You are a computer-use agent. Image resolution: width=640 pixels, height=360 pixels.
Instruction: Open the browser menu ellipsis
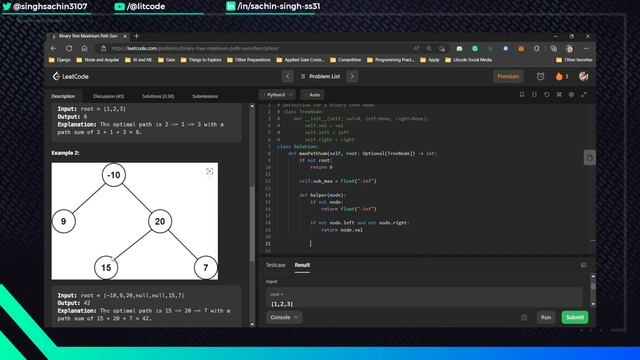[x=586, y=48]
